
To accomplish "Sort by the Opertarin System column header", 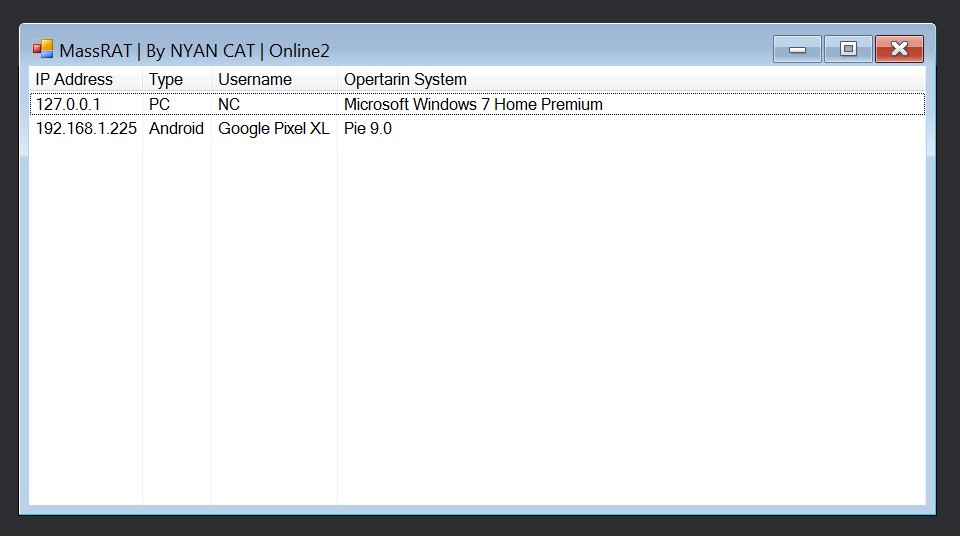I will [631, 80].
